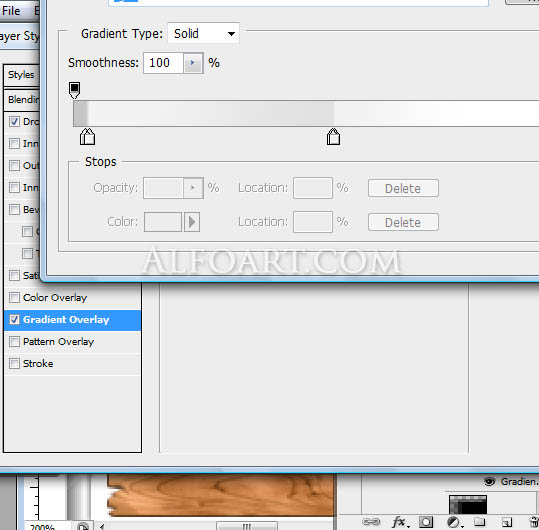Screen dimensions: 539x530
Task: Click the link layers icon
Action: [371, 522]
